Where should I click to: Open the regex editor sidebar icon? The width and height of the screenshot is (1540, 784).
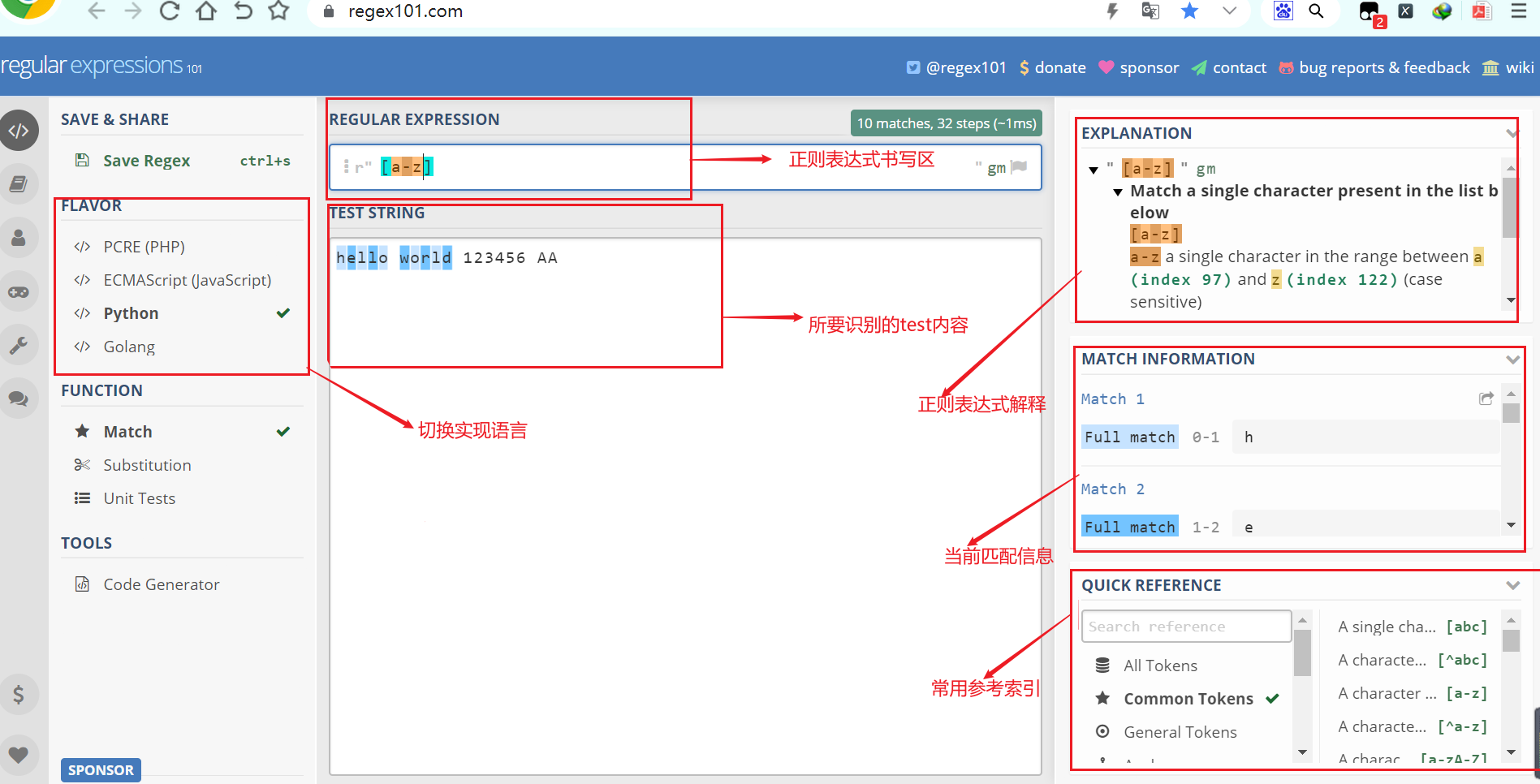[x=19, y=131]
